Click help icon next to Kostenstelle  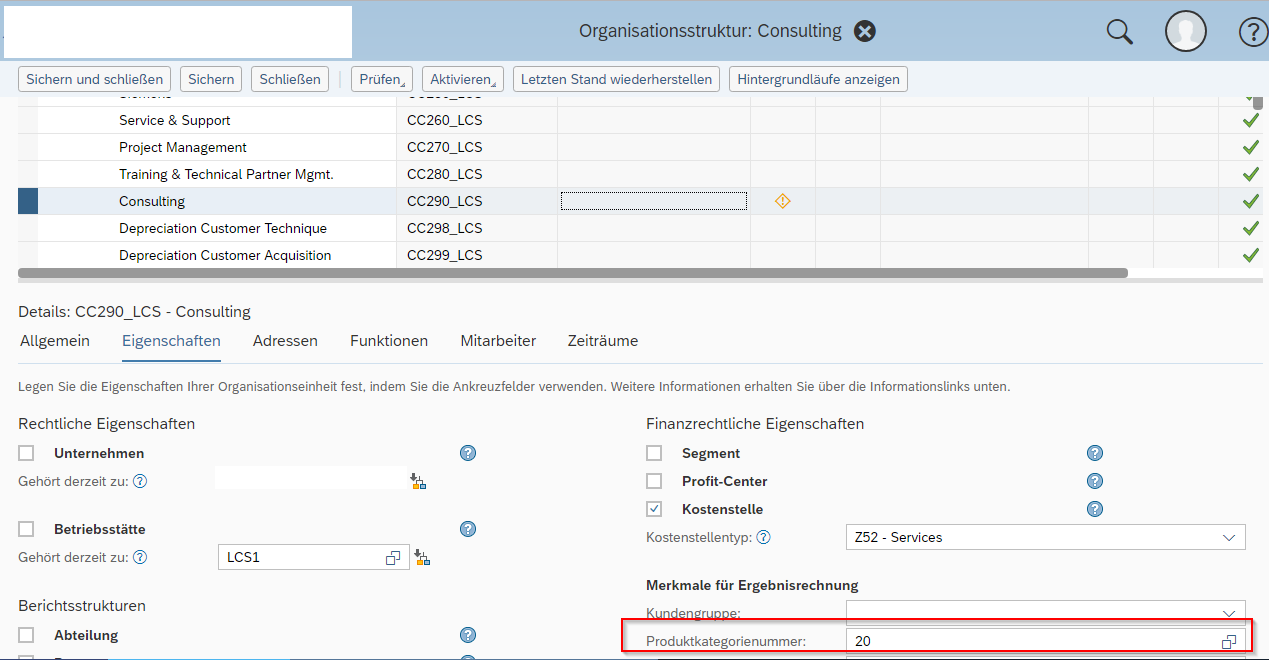[x=1095, y=509]
